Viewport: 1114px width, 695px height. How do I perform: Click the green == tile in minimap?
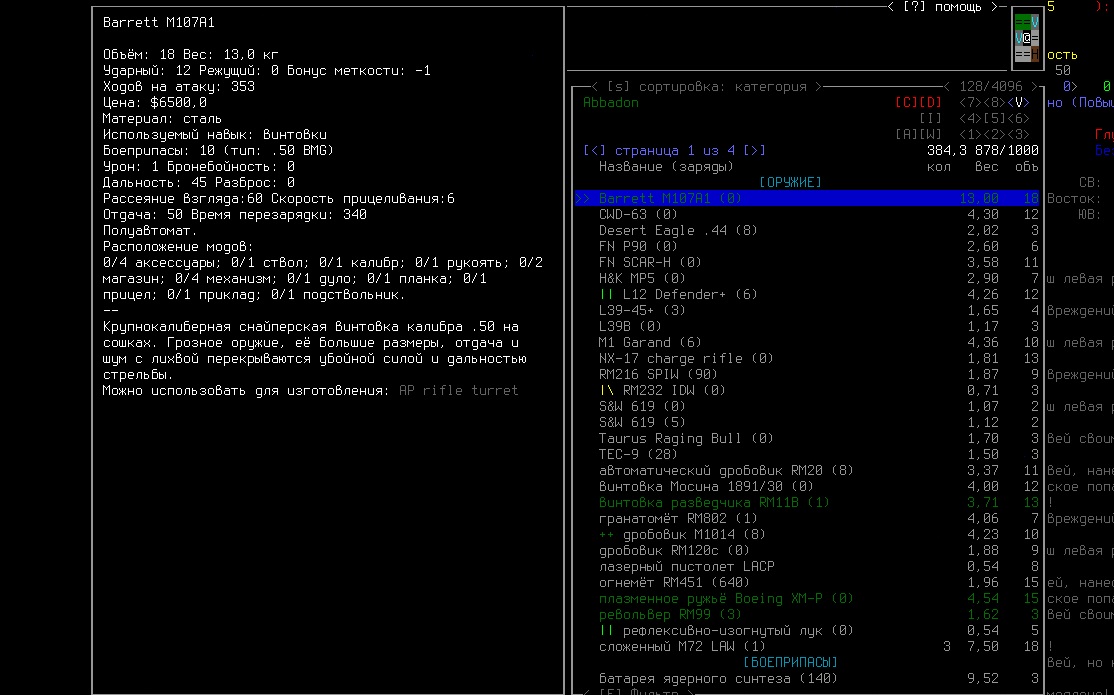[x=1023, y=21]
